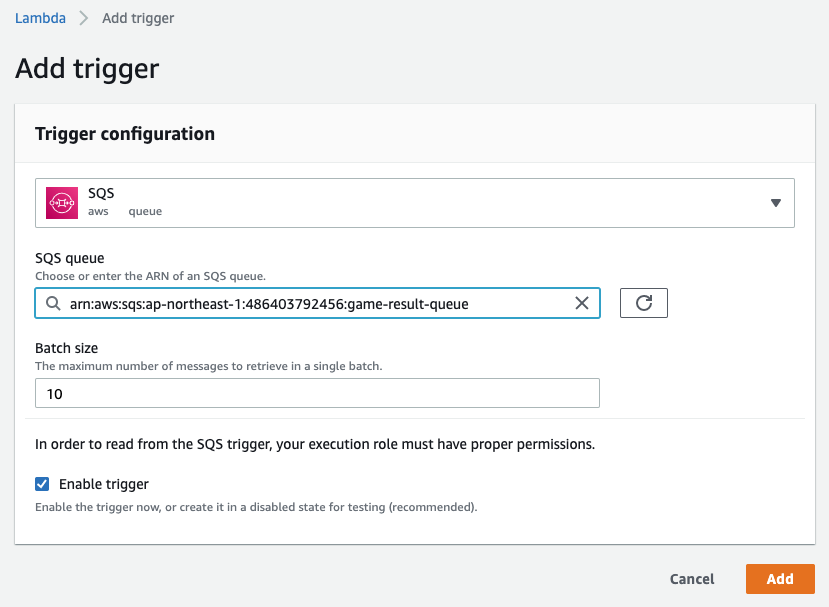Viewport: 829px width, 607px height.
Task: Click the Add trigger breadcrumb item
Action: [x=138, y=18]
